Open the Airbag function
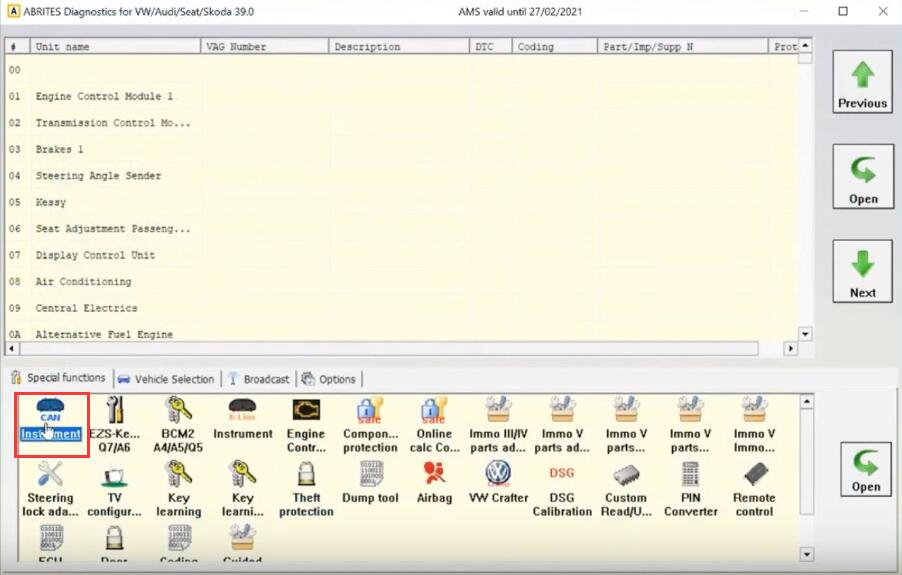The height and width of the screenshot is (575, 902). click(434, 483)
